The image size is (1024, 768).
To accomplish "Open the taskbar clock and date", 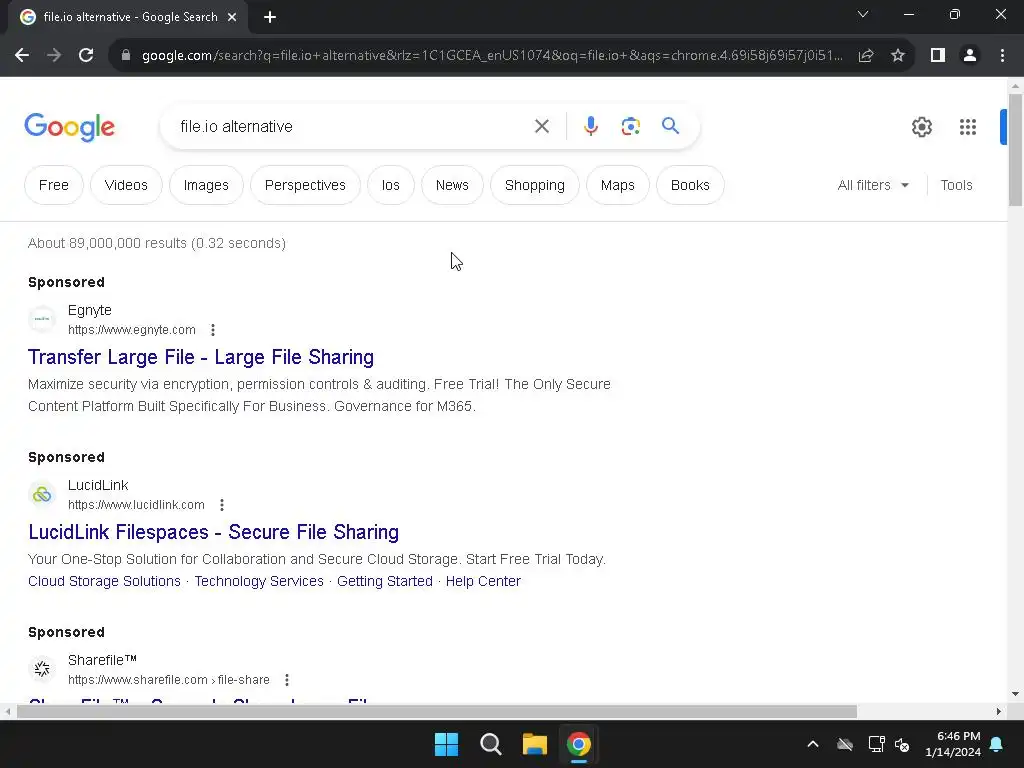I will pyautogui.click(x=953, y=744).
